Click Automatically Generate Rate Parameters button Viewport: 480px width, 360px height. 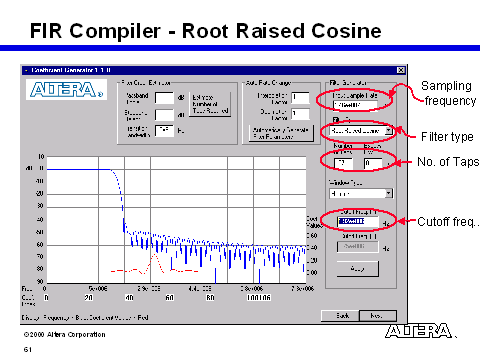pyautogui.click(x=281, y=133)
